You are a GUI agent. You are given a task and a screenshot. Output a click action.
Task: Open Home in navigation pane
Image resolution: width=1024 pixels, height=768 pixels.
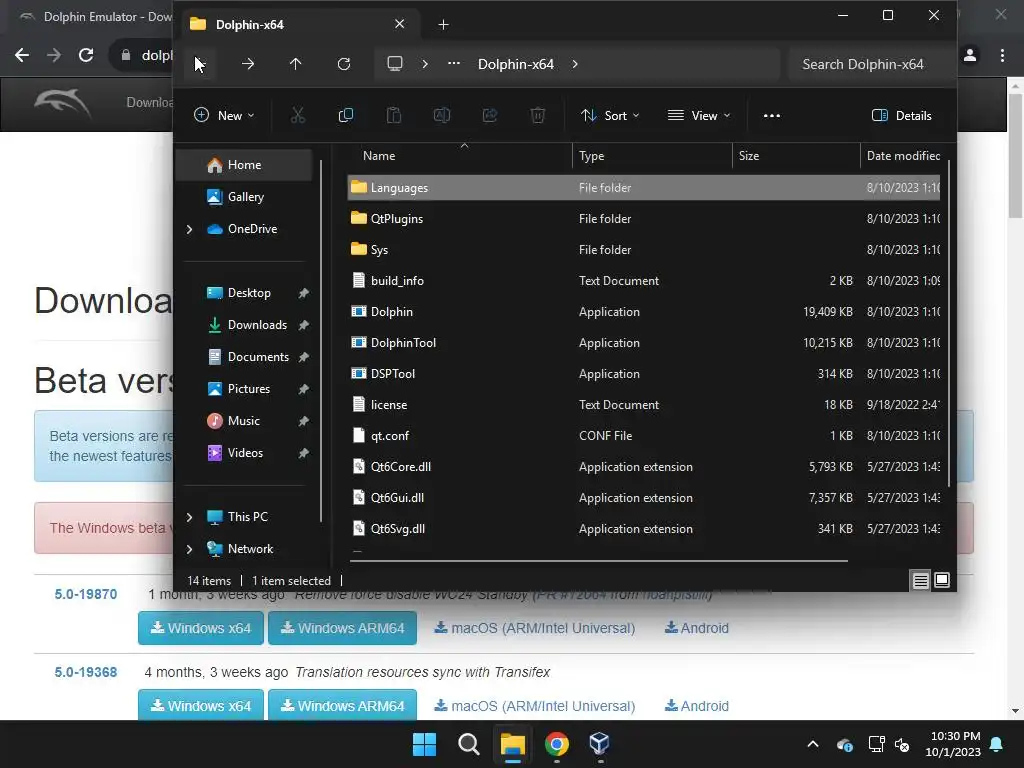(244, 165)
